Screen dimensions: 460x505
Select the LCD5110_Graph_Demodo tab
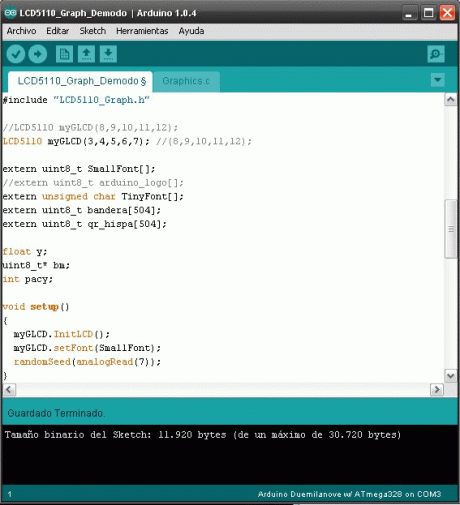pos(80,81)
